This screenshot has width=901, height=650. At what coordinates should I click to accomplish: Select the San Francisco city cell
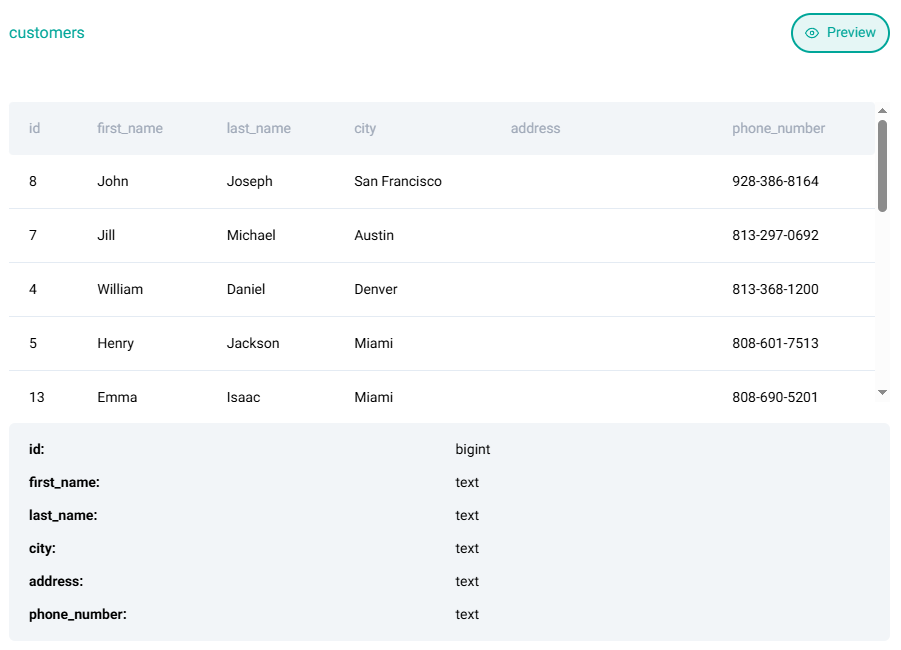tap(398, 181)
